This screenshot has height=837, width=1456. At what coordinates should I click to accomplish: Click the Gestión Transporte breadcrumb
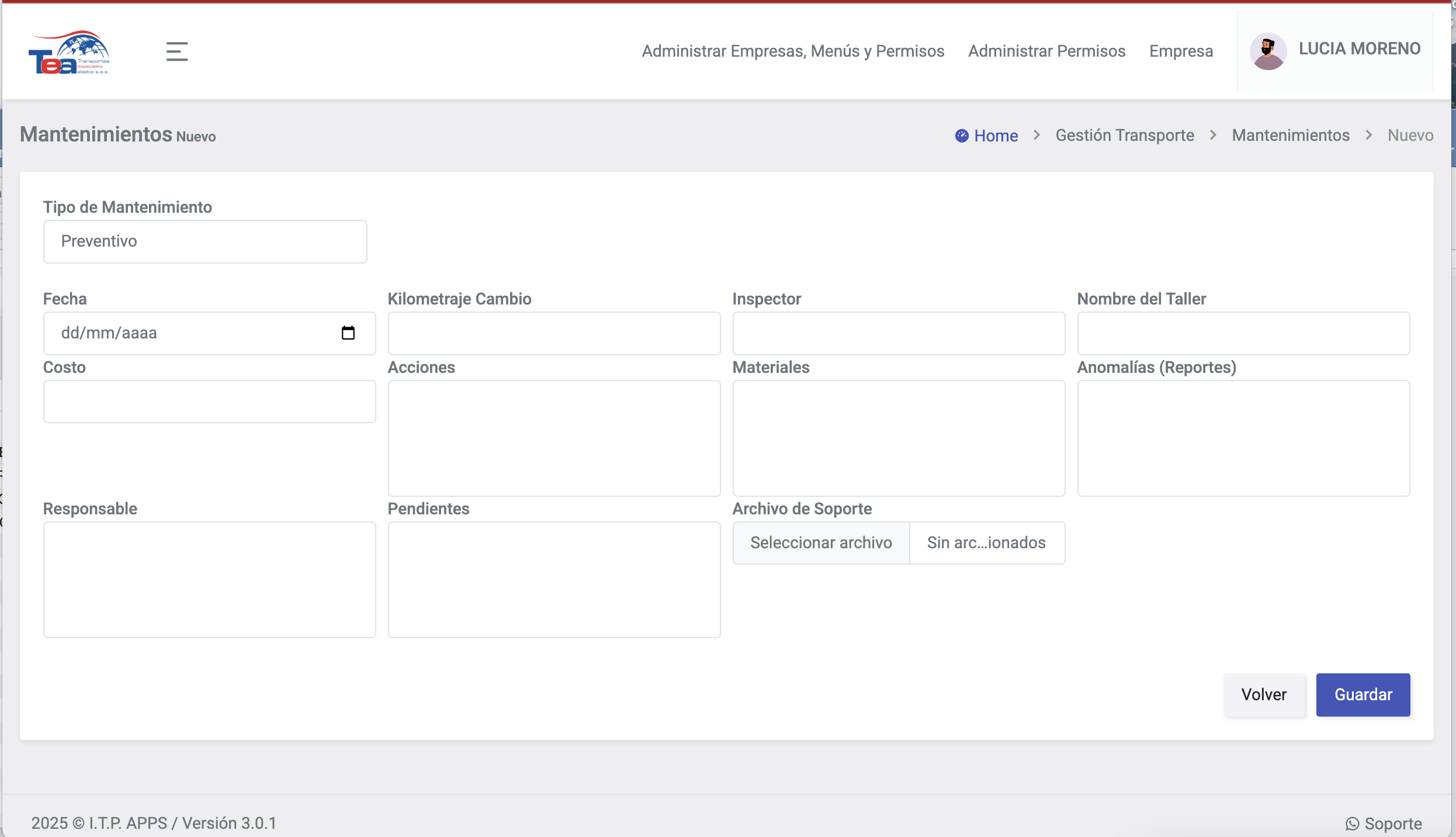click(1125, 136)
